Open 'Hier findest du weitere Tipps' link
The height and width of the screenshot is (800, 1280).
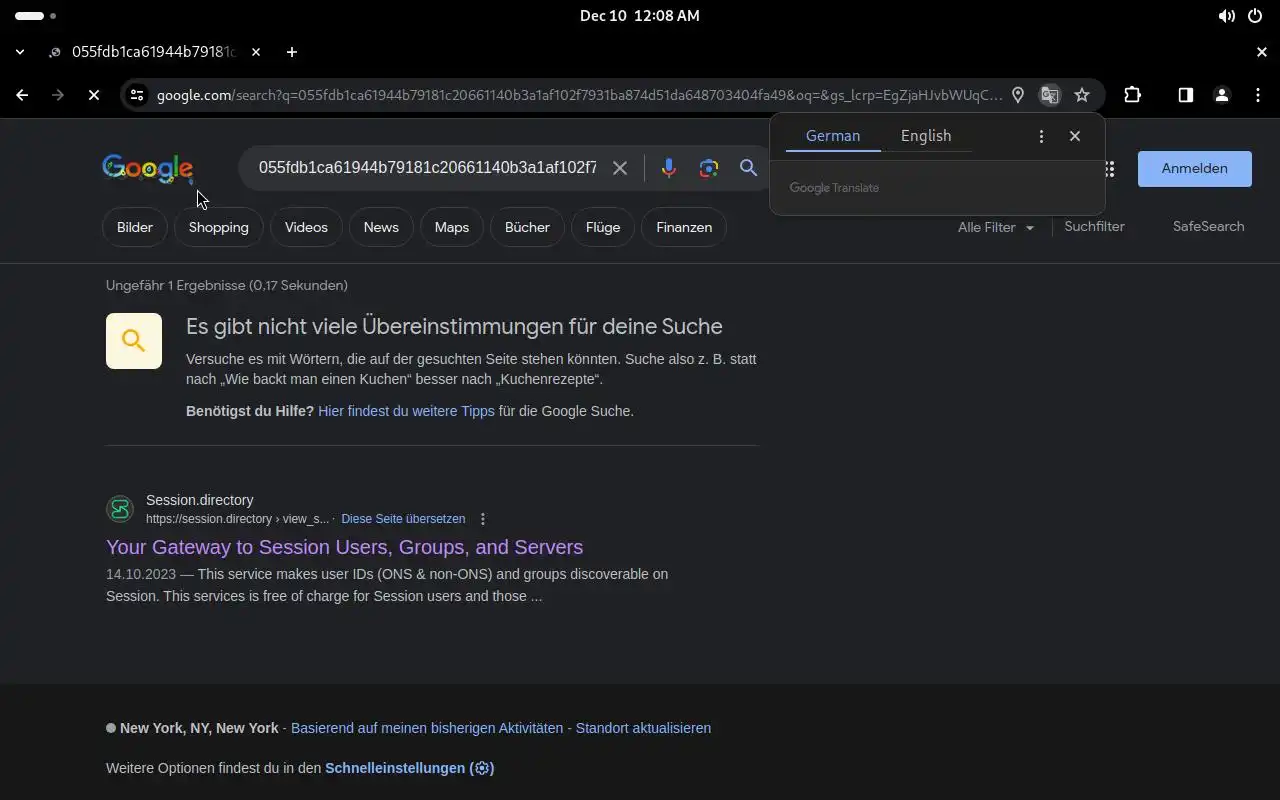406,411
